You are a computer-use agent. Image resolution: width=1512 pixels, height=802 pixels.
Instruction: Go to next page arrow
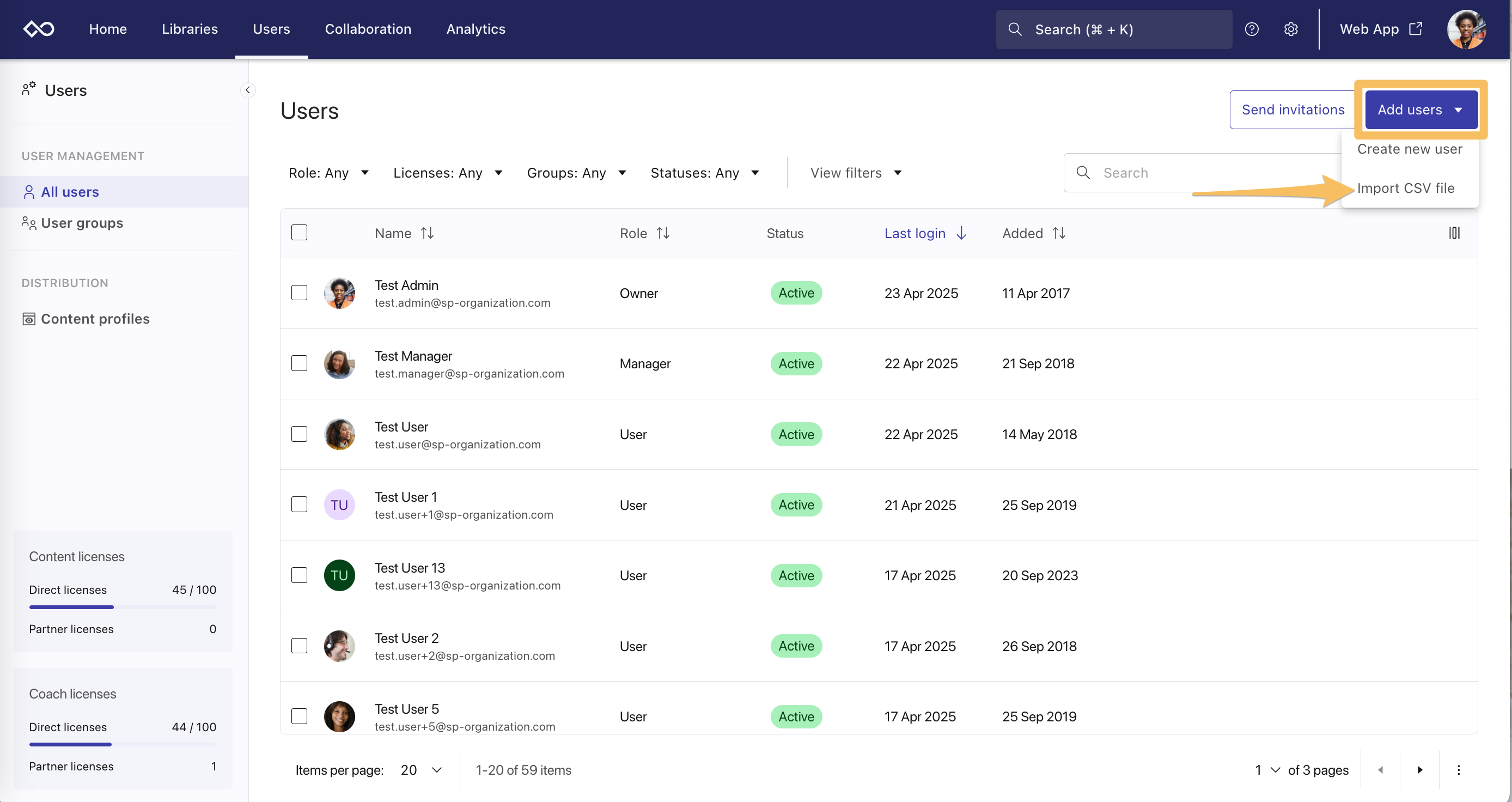click(x=1419, y=770)
